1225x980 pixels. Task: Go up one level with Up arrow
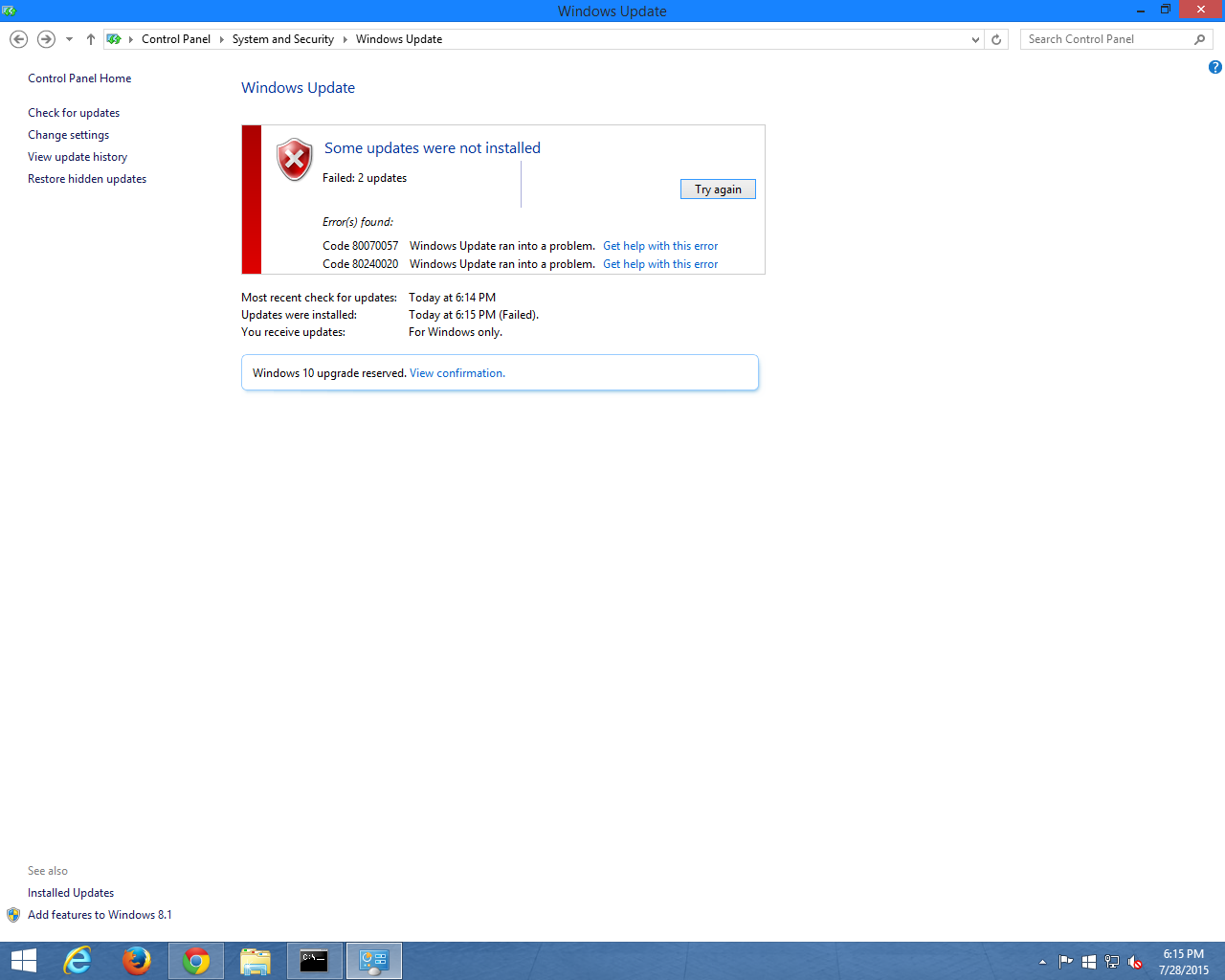[x=91, y=39]
